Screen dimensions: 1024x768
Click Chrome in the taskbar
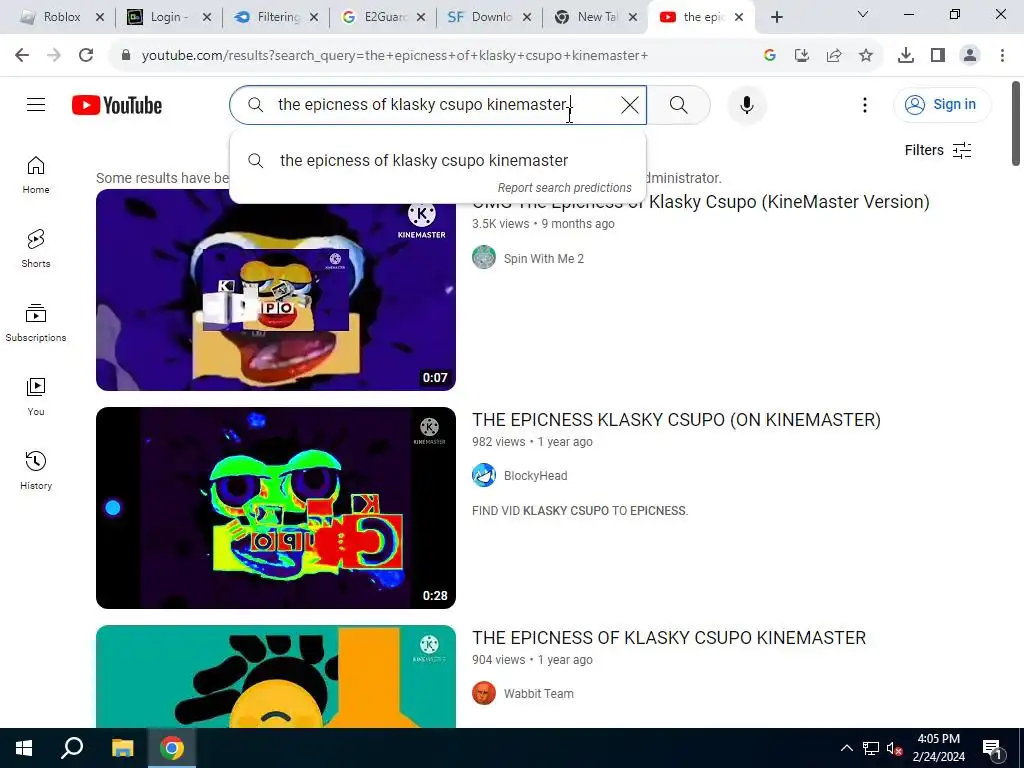pyautogui.click(x=172, y=748)
